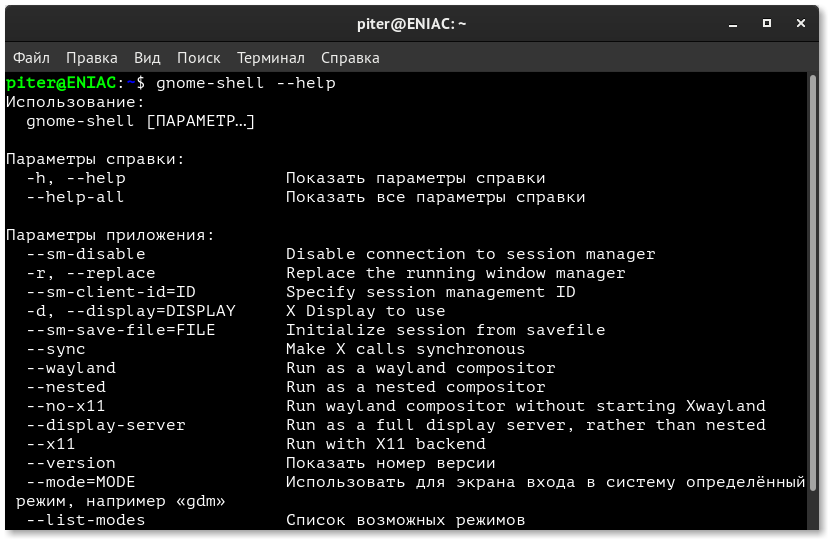Click the piter@ENIAC window title
Image resolution: width=828 pixels, height=539 pixels.
(411, 24)
